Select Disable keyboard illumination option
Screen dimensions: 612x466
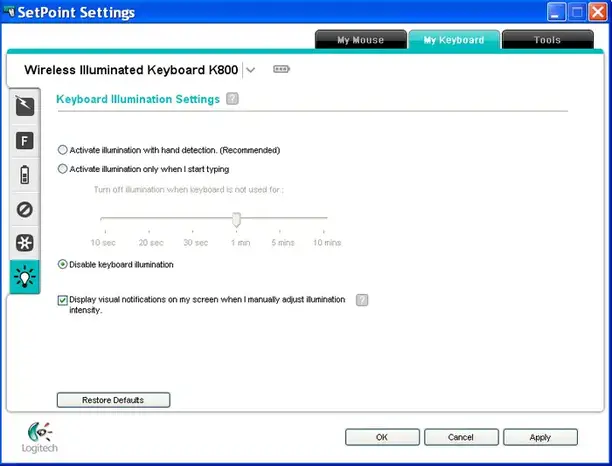click(62, 264)
